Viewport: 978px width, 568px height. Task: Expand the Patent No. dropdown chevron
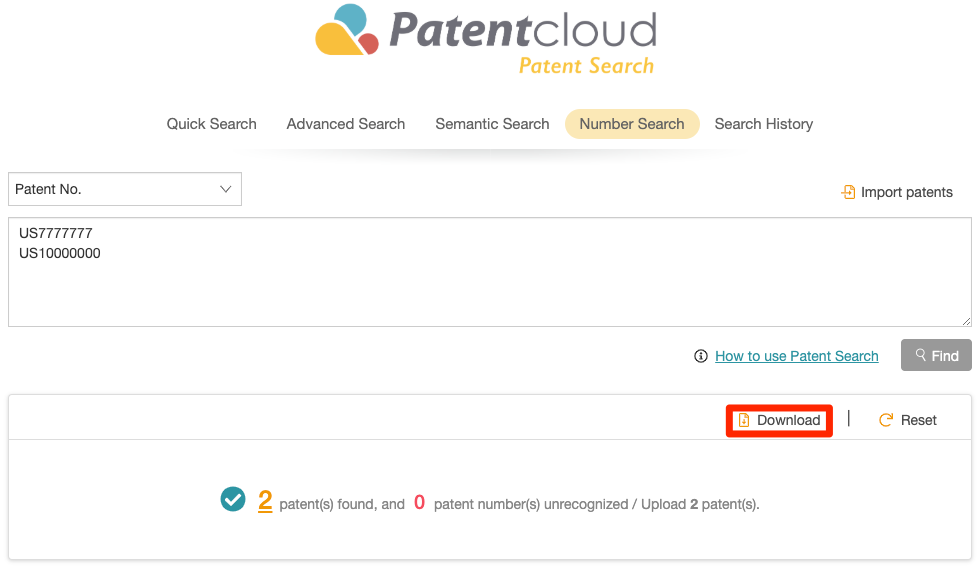coord(226,189)
